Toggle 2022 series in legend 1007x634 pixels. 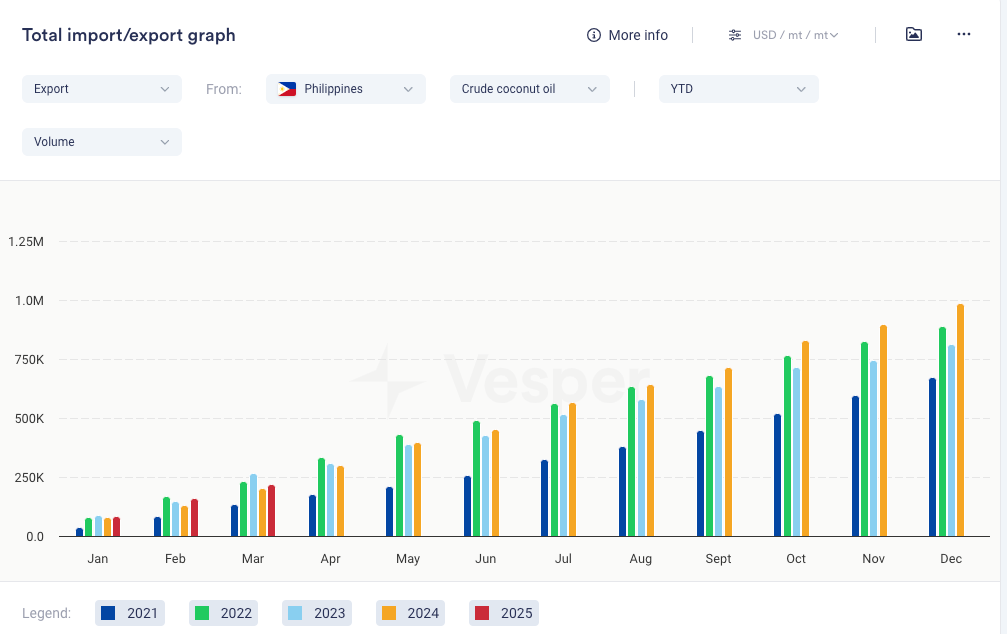pyautogui.click(x=224, y=613)
